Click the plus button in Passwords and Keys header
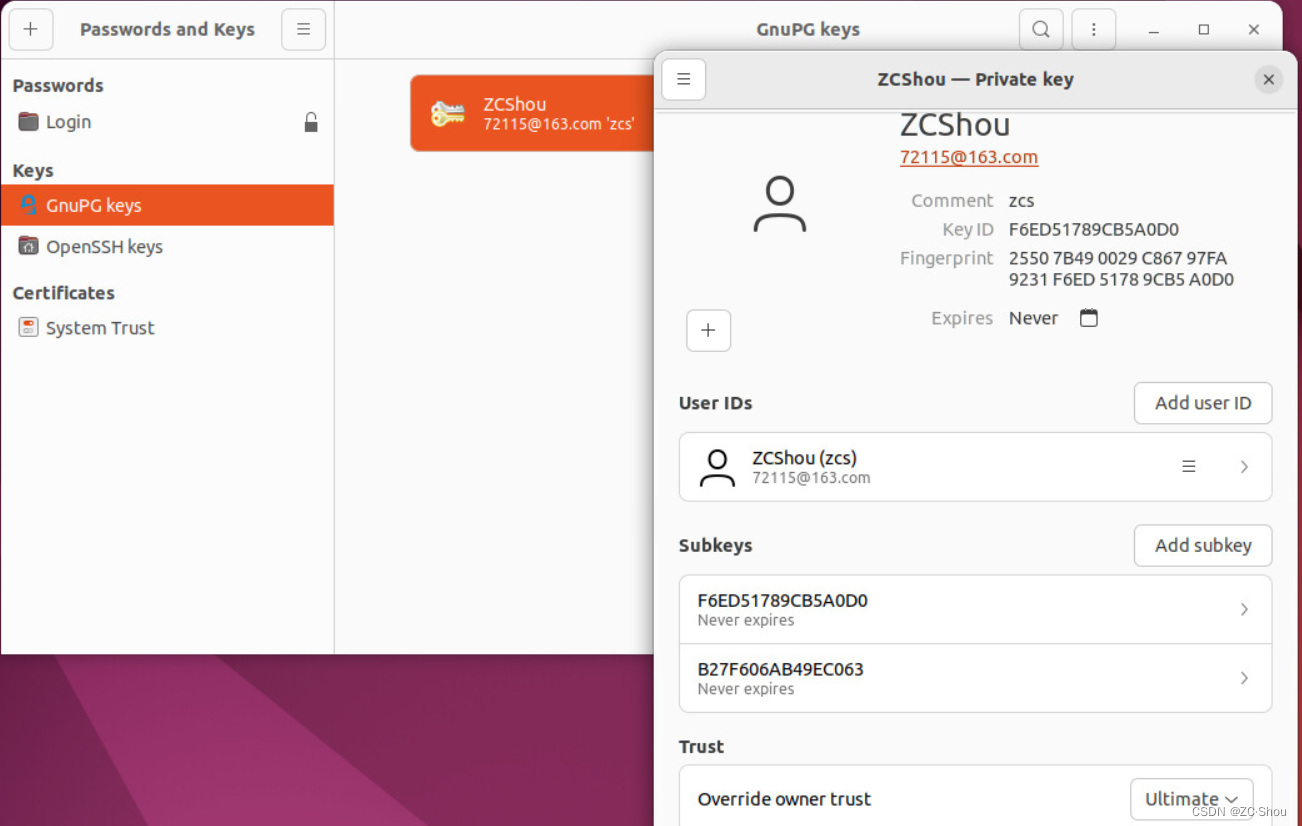 (31, 29)
